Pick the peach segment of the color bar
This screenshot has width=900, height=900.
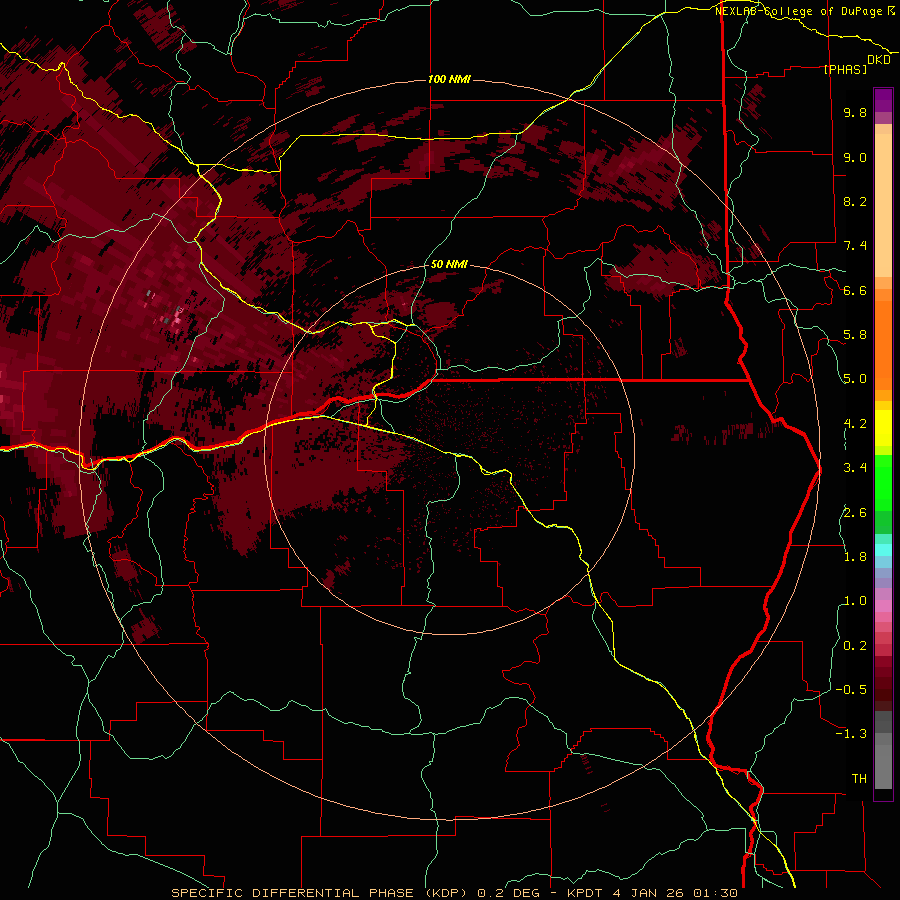click(x=883, y=205)
